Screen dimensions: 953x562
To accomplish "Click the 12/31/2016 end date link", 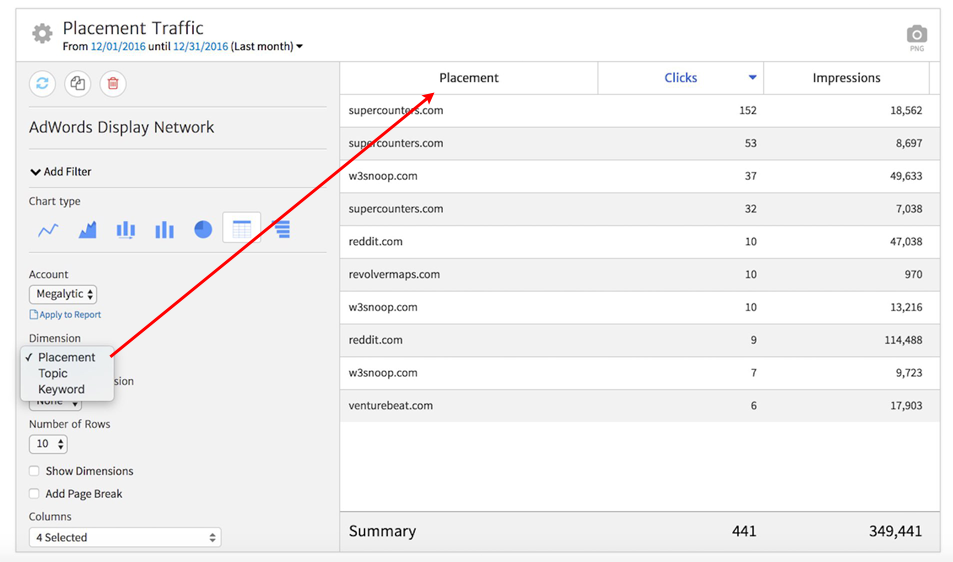I will [x=201, y=46].
